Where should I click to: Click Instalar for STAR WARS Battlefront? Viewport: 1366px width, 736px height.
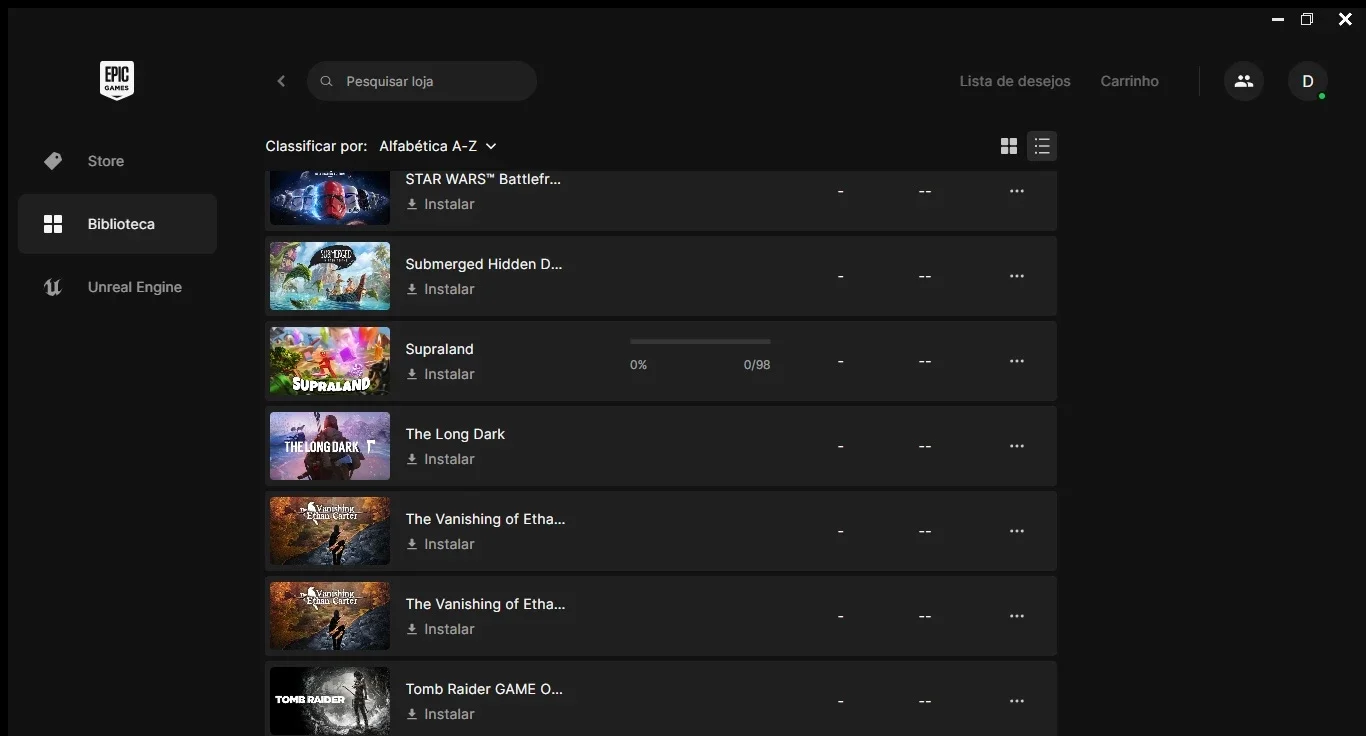point(440,204)
